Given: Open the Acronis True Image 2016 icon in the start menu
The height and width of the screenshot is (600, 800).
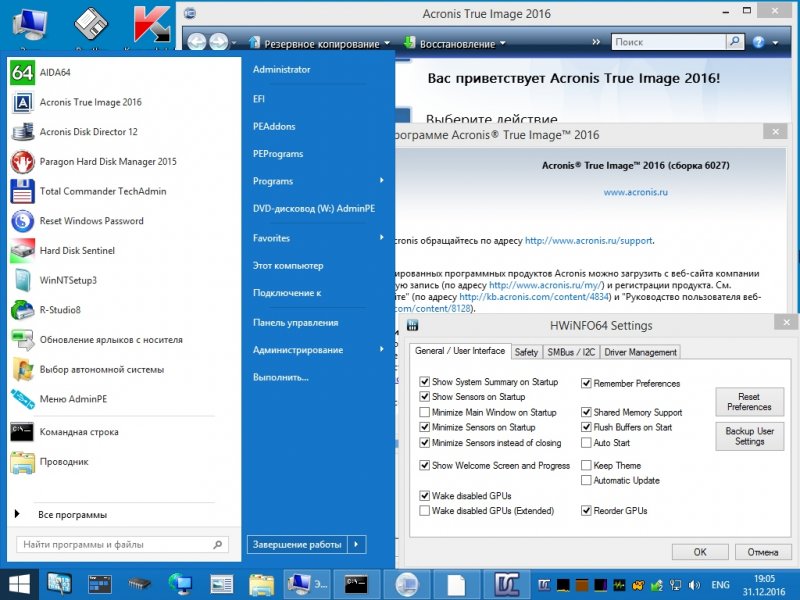Looking at the screenshot, I should point(22,102).
